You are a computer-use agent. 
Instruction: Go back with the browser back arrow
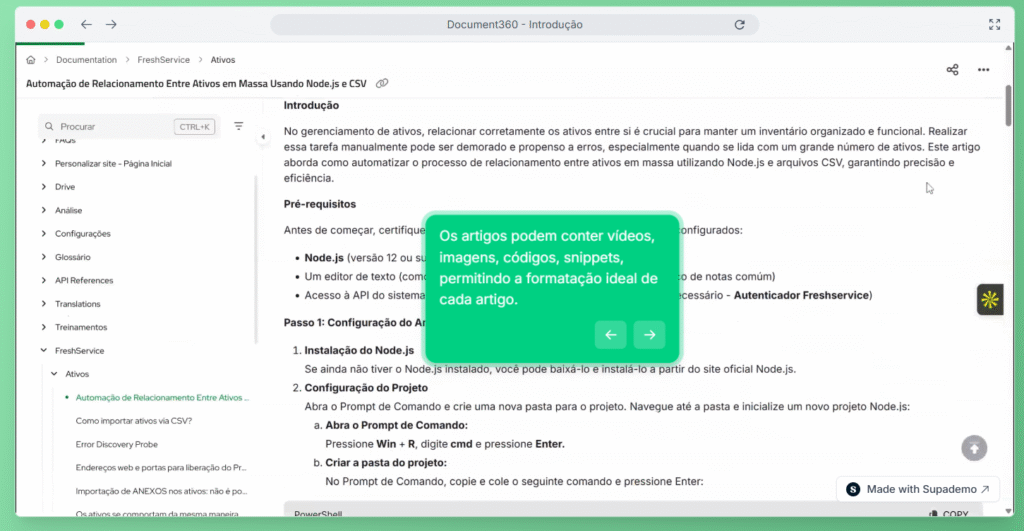click(x=86, y=24)
